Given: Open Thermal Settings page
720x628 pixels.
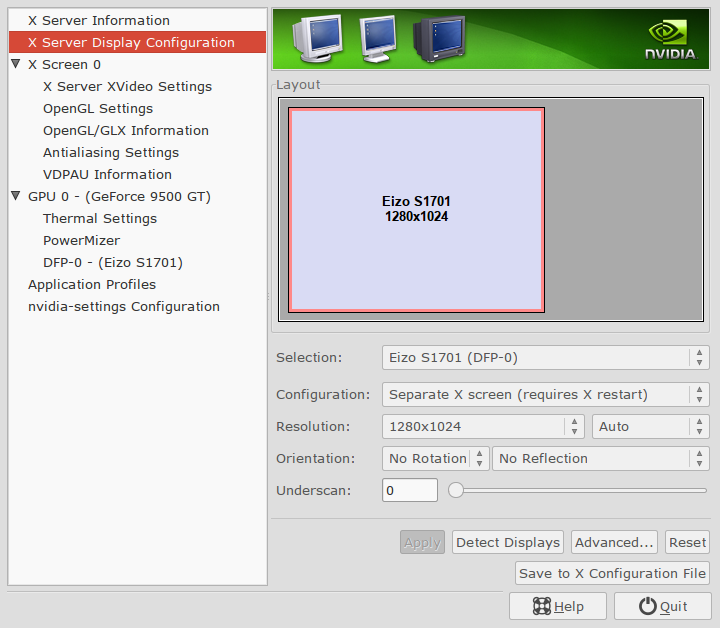Looking at the screenshot, I should [100, 219].
